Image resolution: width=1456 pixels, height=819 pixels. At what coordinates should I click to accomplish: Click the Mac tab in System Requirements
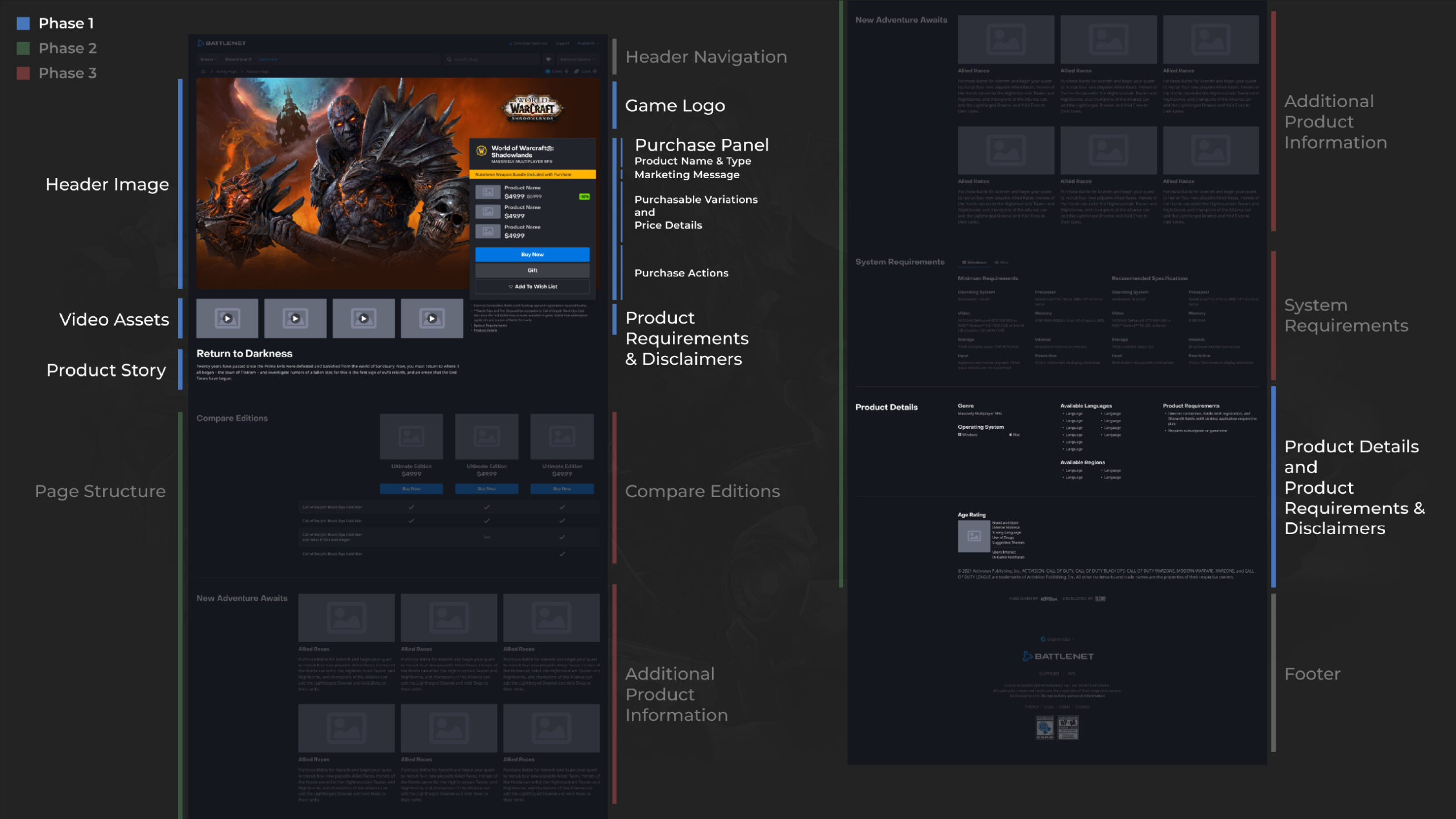(x=1002, y=262)
